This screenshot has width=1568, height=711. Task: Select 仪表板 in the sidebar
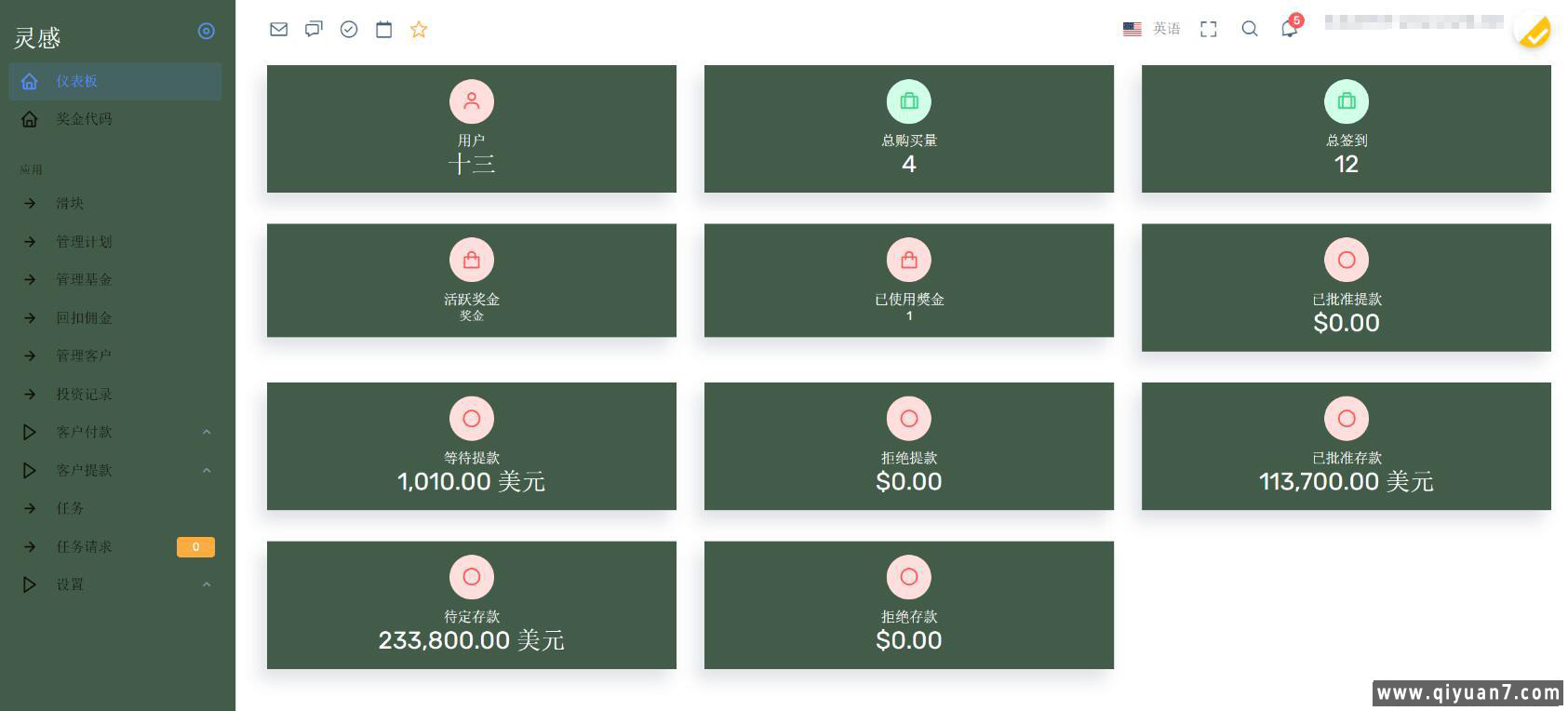pyautogui.click(x=115, y=81)
